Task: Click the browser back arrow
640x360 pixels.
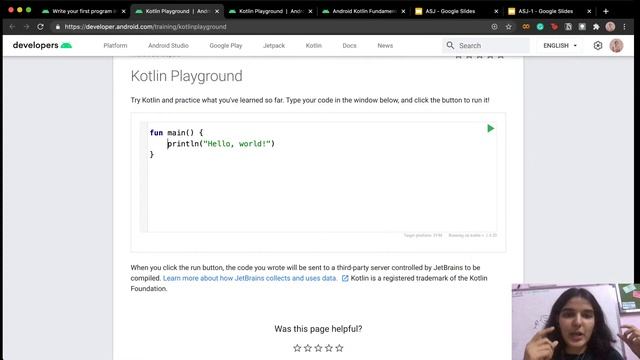Action: pos(12,27)
